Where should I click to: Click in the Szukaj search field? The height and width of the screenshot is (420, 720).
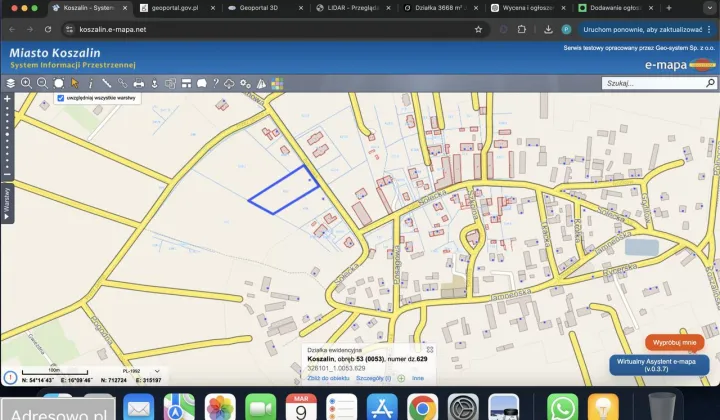coord(650,84)
